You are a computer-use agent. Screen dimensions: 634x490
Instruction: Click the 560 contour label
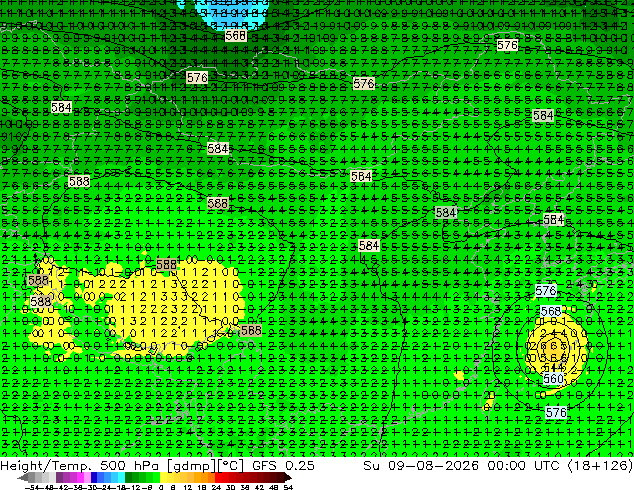[x=553, y=379]
